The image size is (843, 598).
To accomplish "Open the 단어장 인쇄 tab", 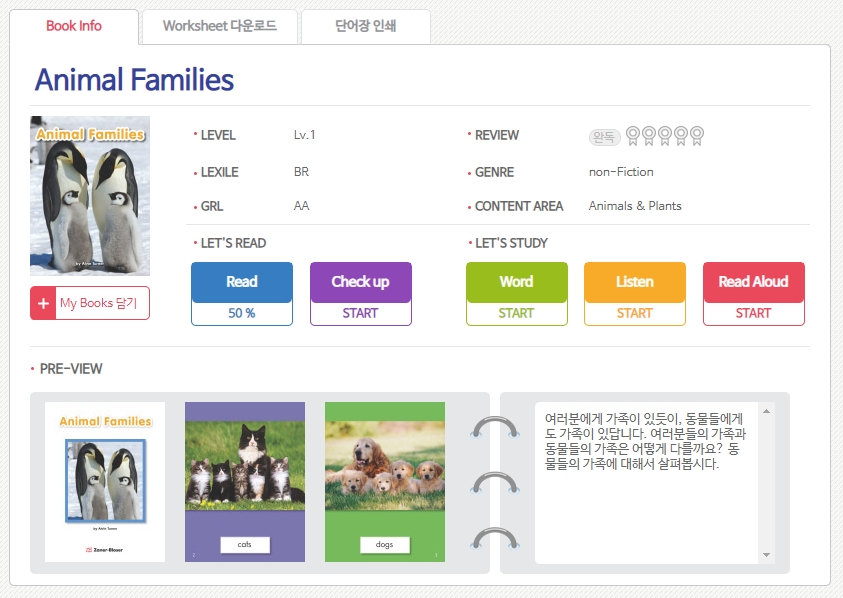I will pyautogui.click(x=366, y=26).
